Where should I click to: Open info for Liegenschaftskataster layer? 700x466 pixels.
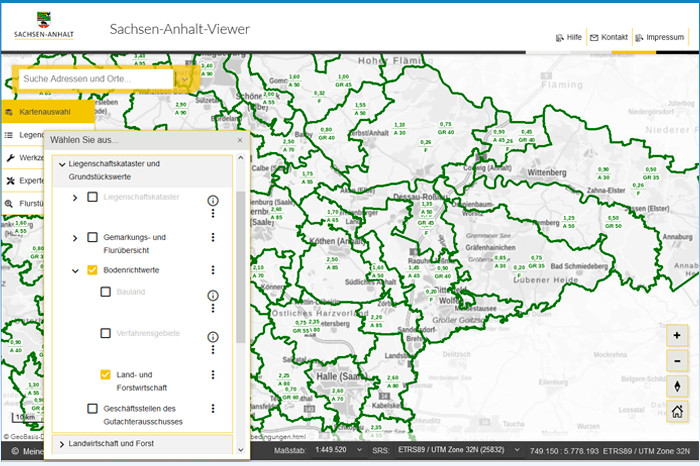tap(213, 201)
